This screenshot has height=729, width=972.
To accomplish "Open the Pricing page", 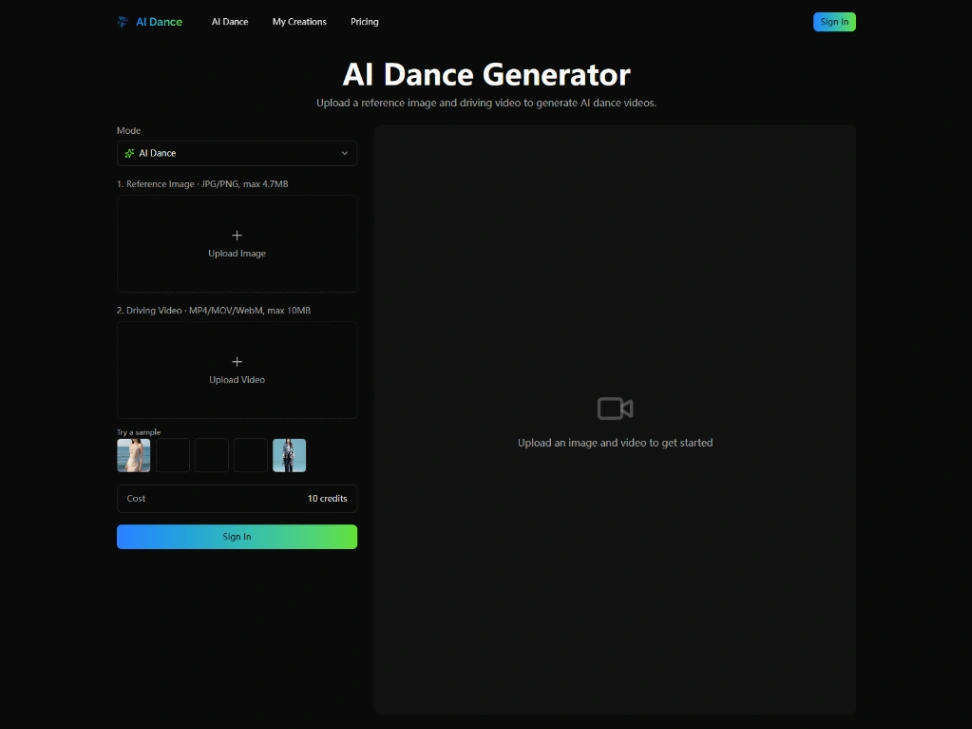I will tap(364, 22).
